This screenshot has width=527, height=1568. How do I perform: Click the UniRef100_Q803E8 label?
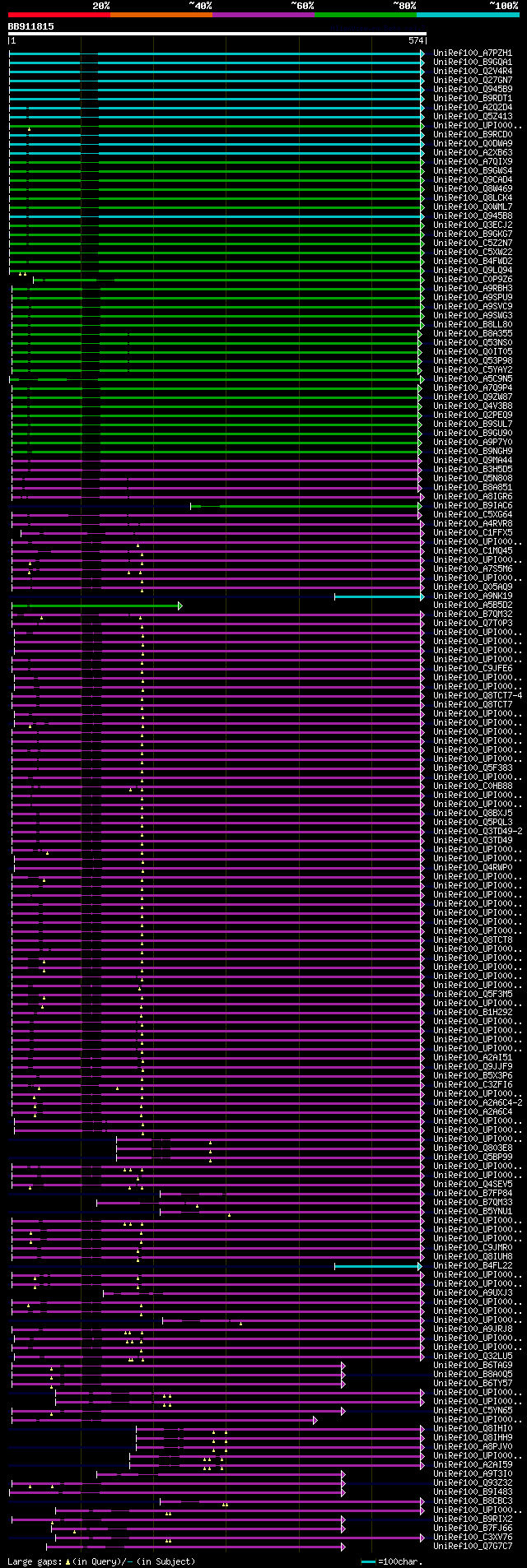pyautogui.click(x=473, y=1148)
